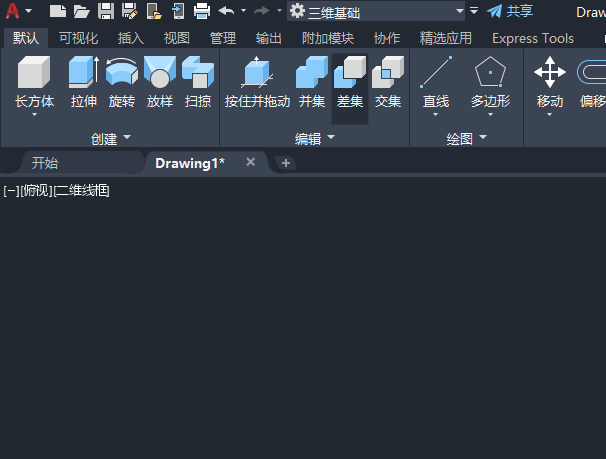
Task: Open Customize Quick Access Toolbar dropdown
Action: point(474,10)
